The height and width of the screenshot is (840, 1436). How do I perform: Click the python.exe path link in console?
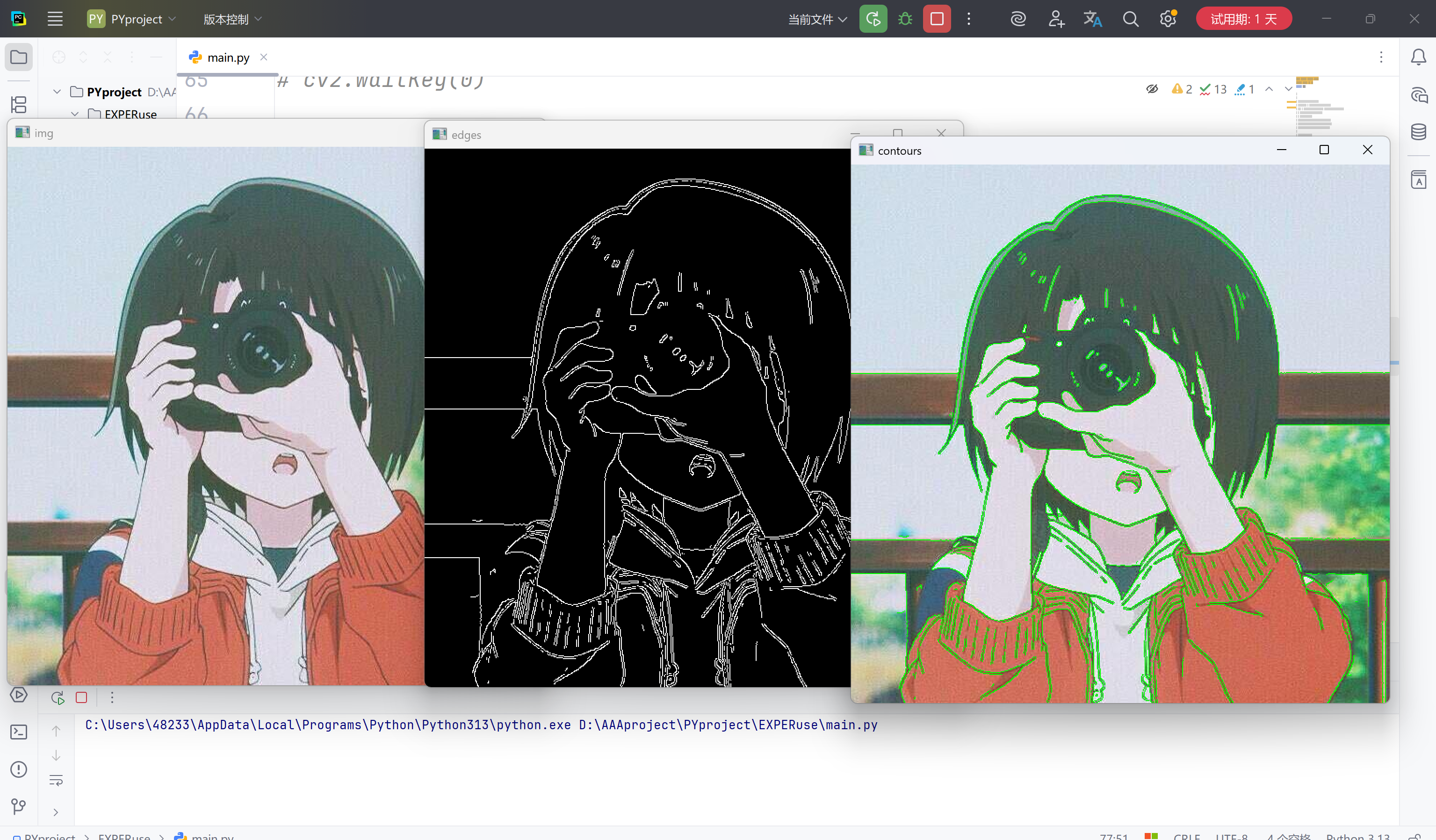tap(328, 725)
